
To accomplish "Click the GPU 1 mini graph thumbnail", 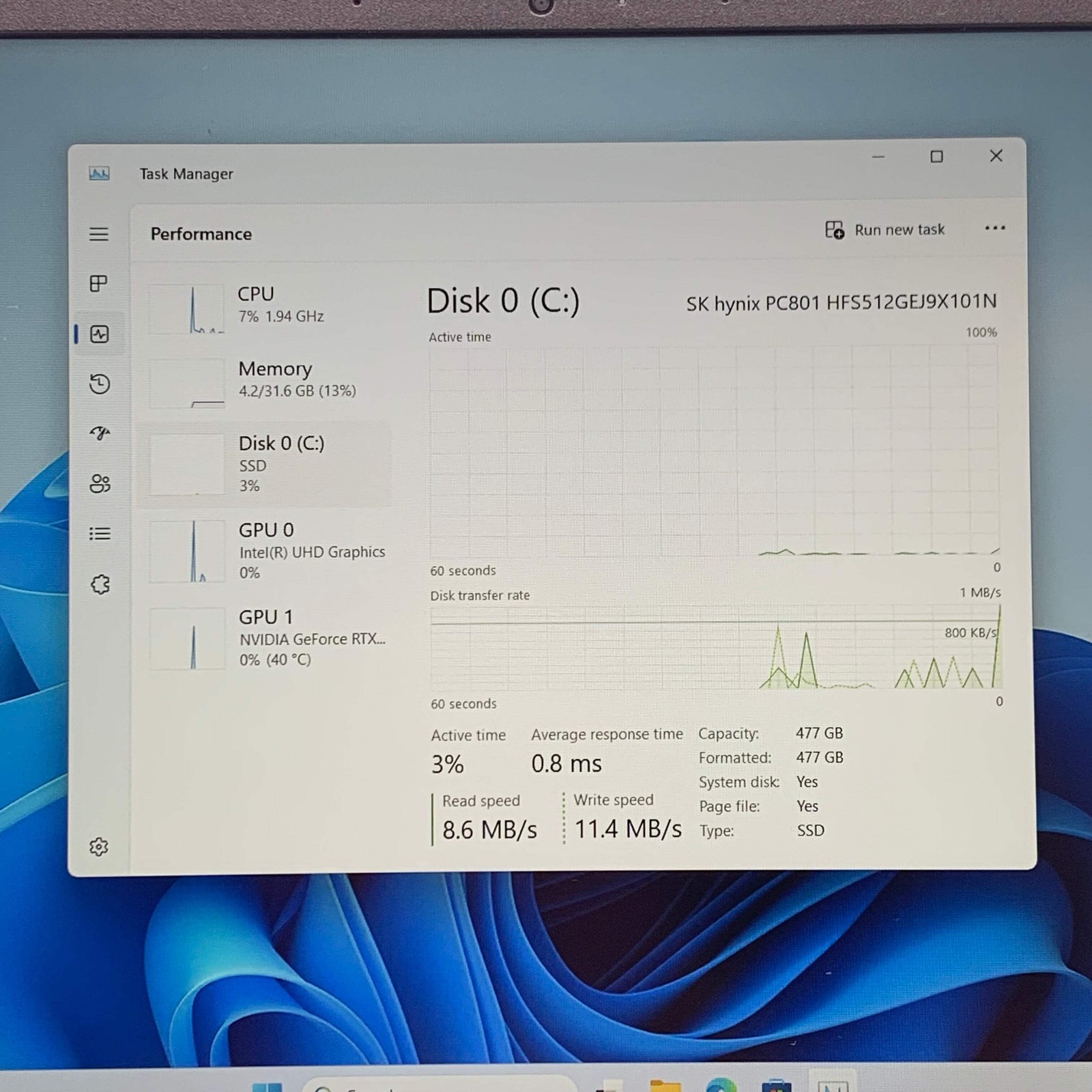I will click(187, 639).
